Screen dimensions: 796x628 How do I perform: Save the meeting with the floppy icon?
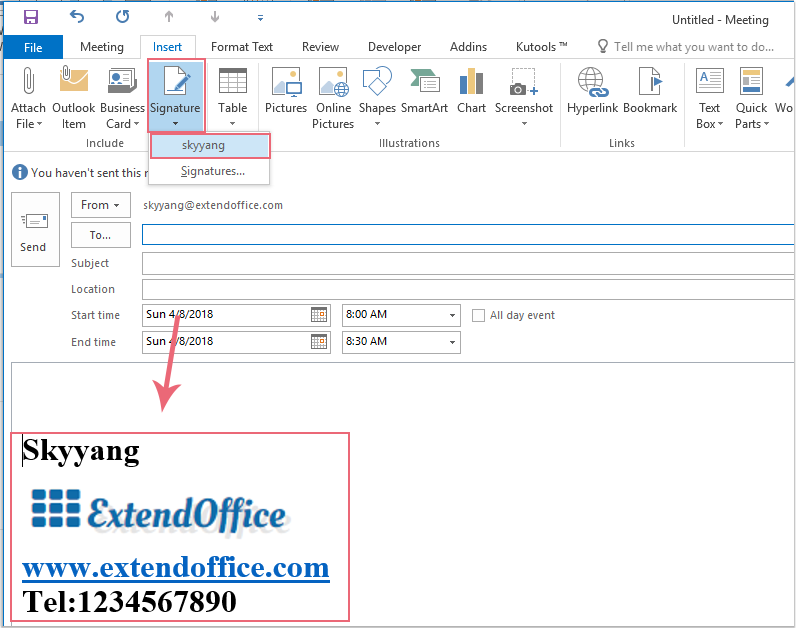(x=31, y=17)
